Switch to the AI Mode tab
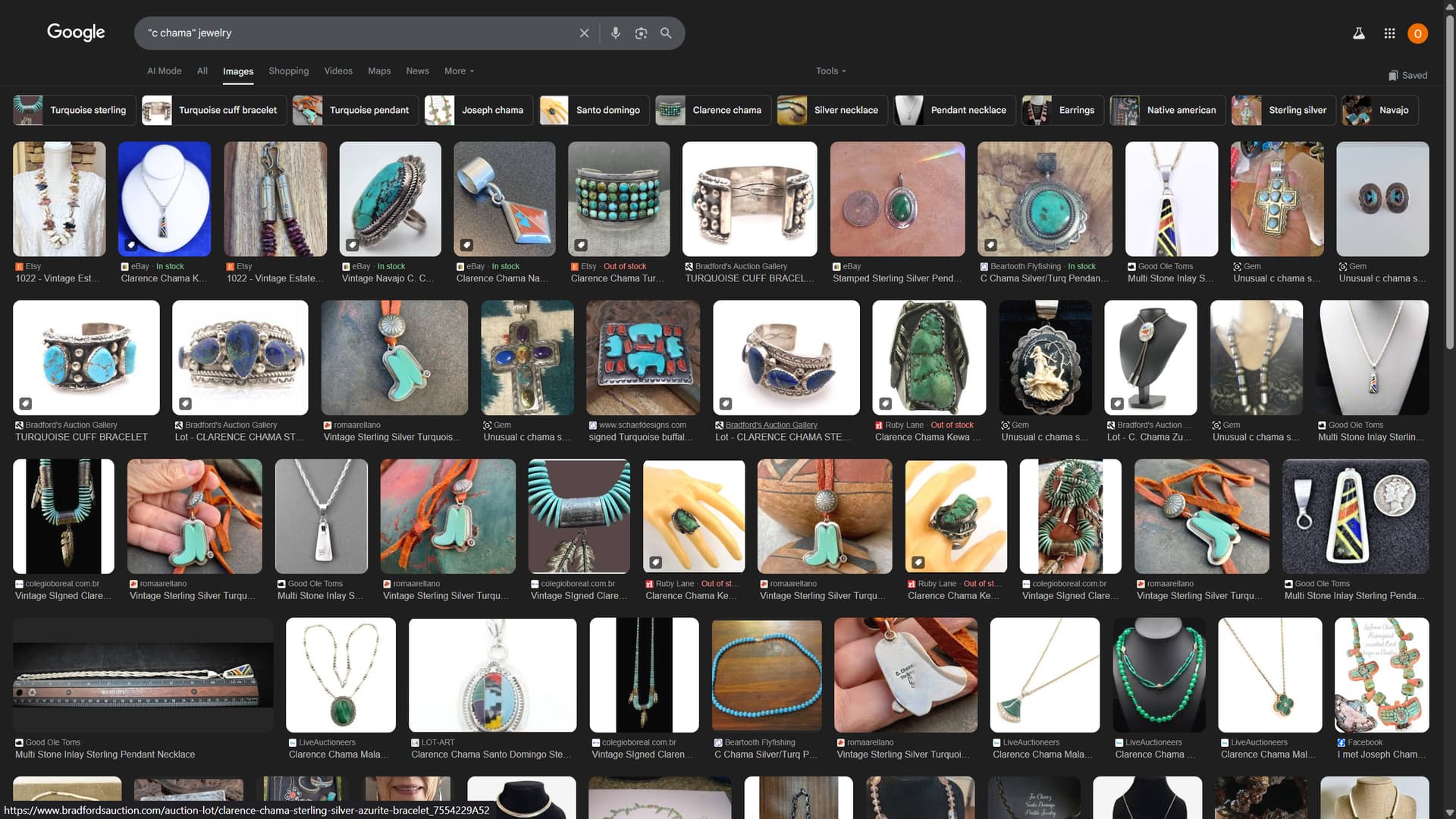The height and width of the screenshot is (819, 1456). pos(164,71)
